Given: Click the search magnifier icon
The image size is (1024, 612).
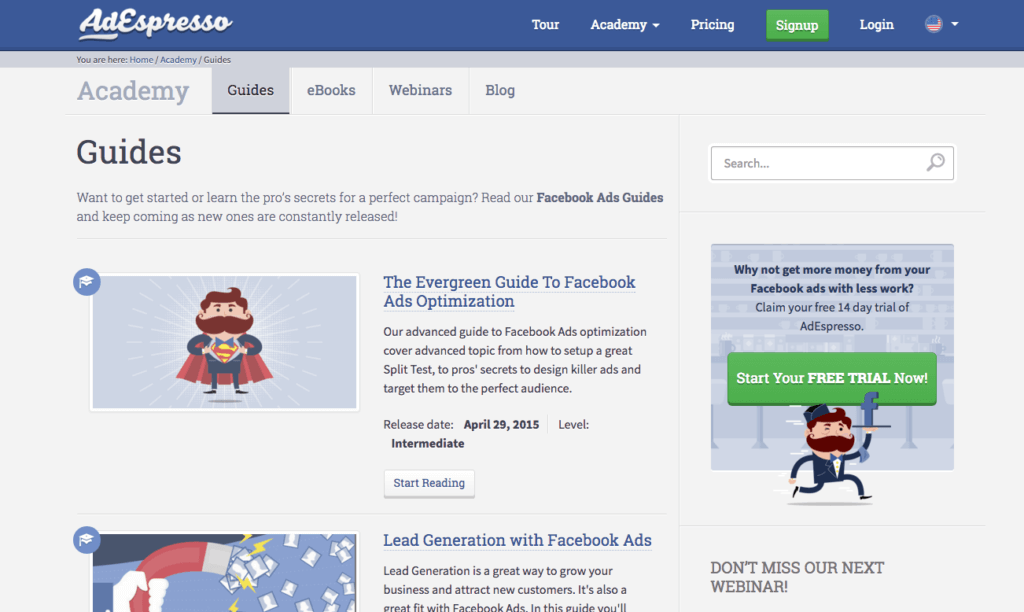Looking at the screenshot, I should pyautogui.click(x=935, y=162).
